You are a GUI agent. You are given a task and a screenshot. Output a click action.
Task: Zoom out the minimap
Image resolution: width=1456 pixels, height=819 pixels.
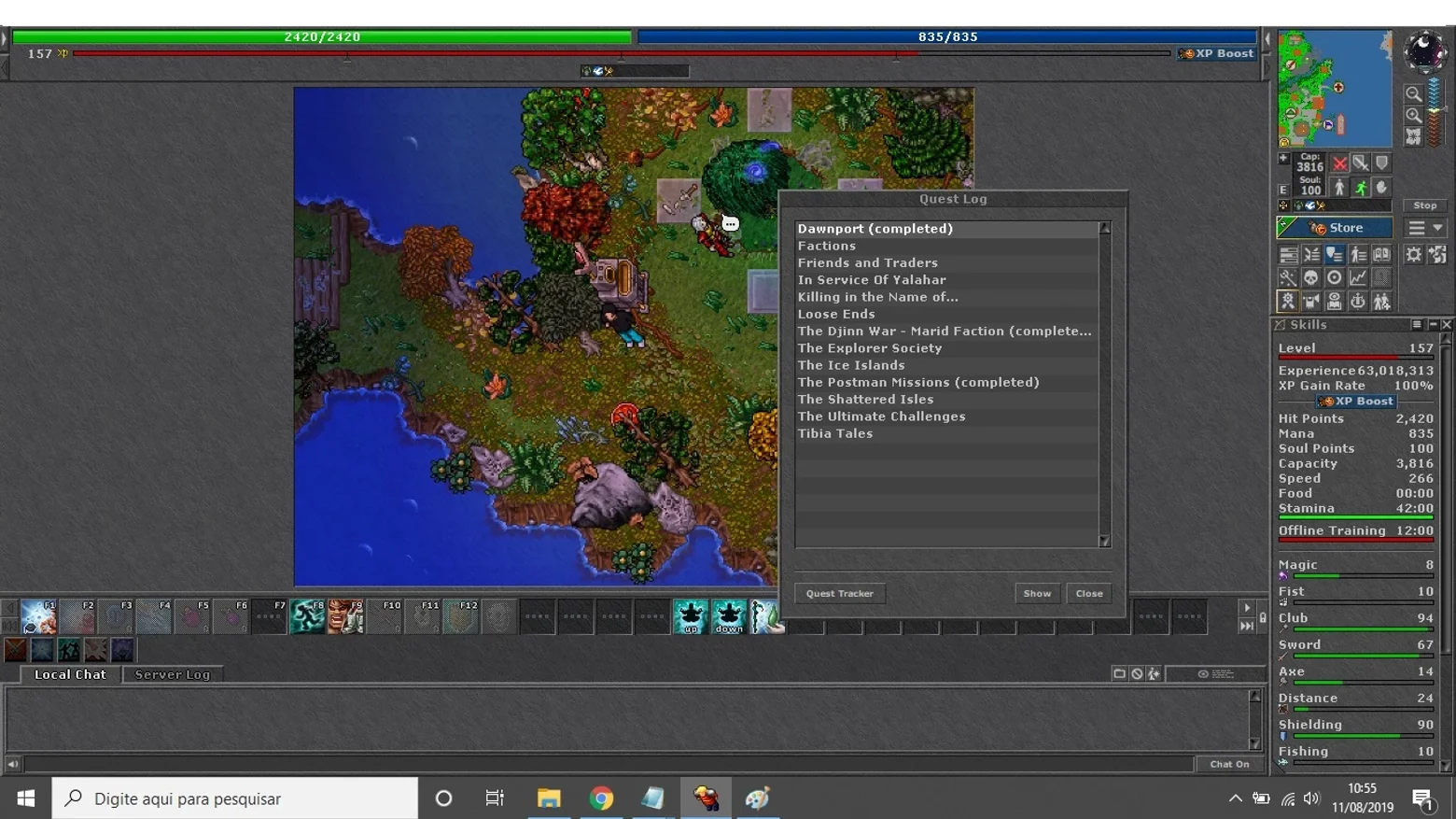pyautogui.click(x=1413, y=93)
